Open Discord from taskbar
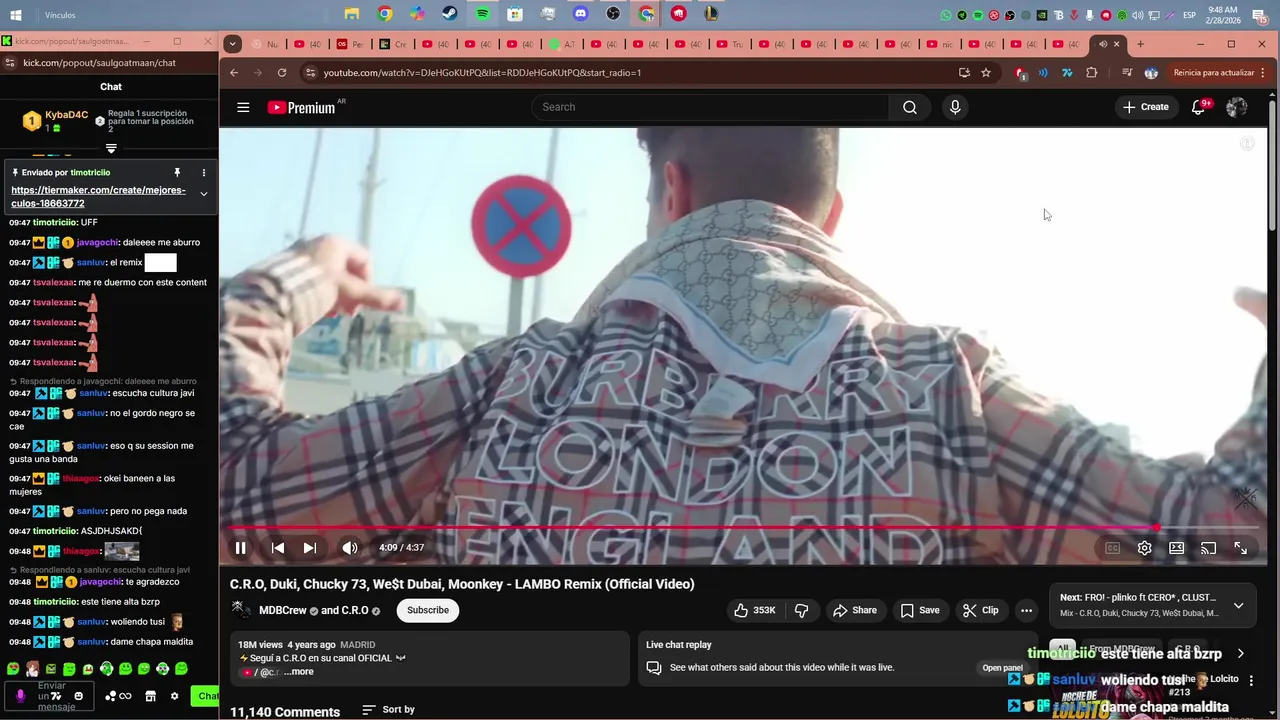The width and height of the screenshot is (1280, 720). click(x=580, y=14)
